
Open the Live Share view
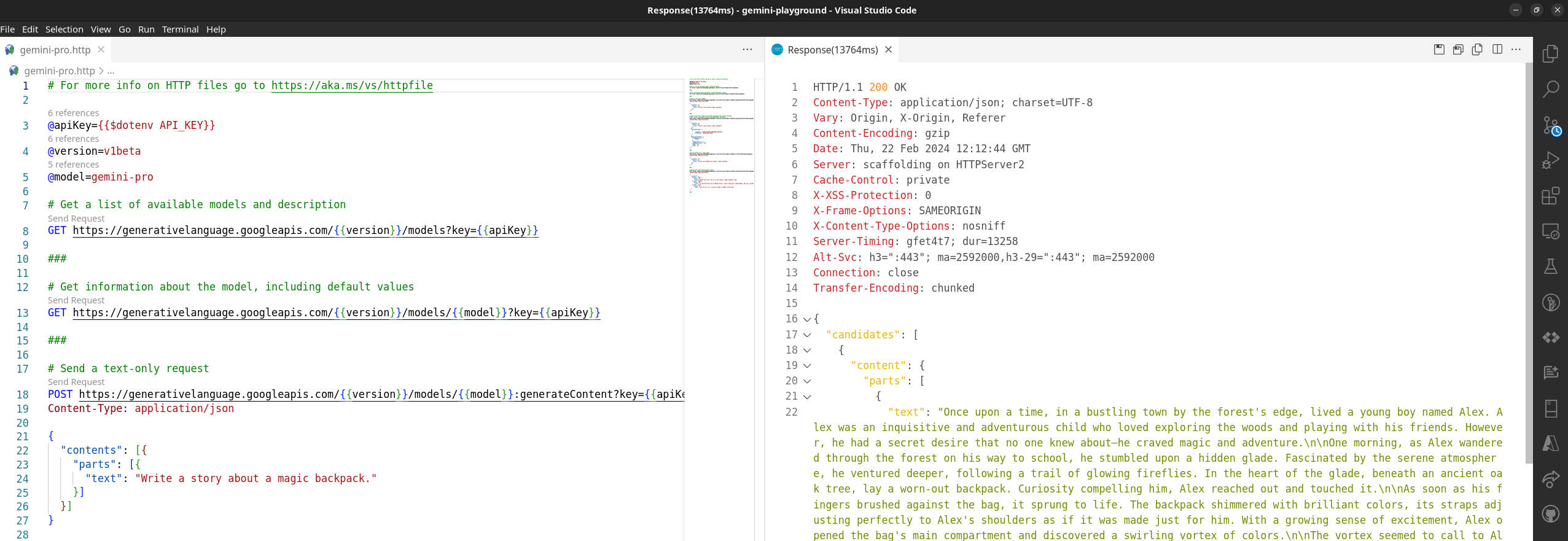point(1550,479)
